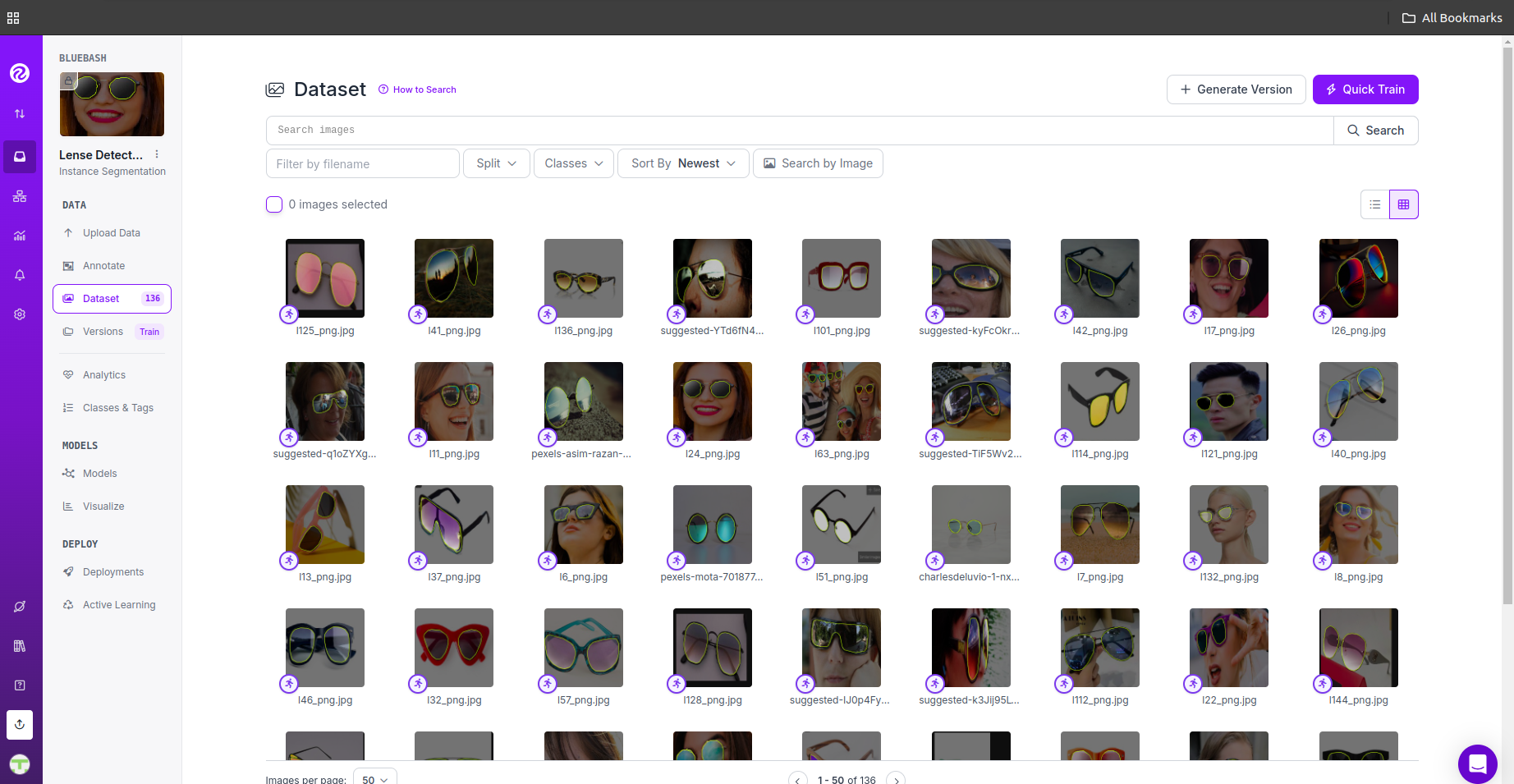Select the projects inbox icon in left rail
The image size is (1514, 784).
tap(20, 157)
